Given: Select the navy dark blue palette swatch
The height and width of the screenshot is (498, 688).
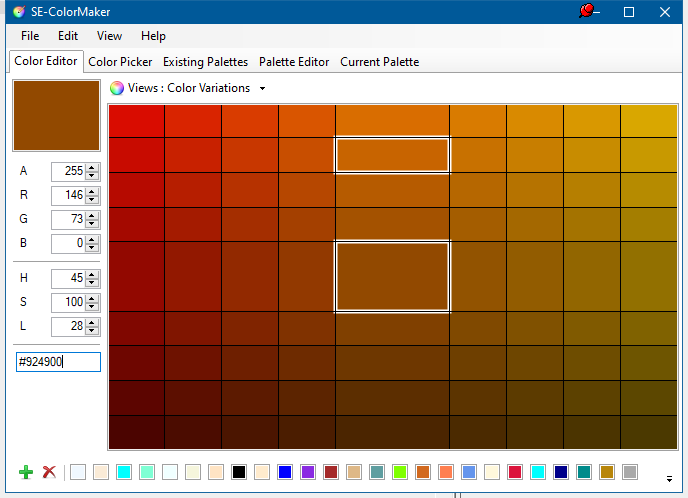Looking at the screenshot, I should [561, 472].
